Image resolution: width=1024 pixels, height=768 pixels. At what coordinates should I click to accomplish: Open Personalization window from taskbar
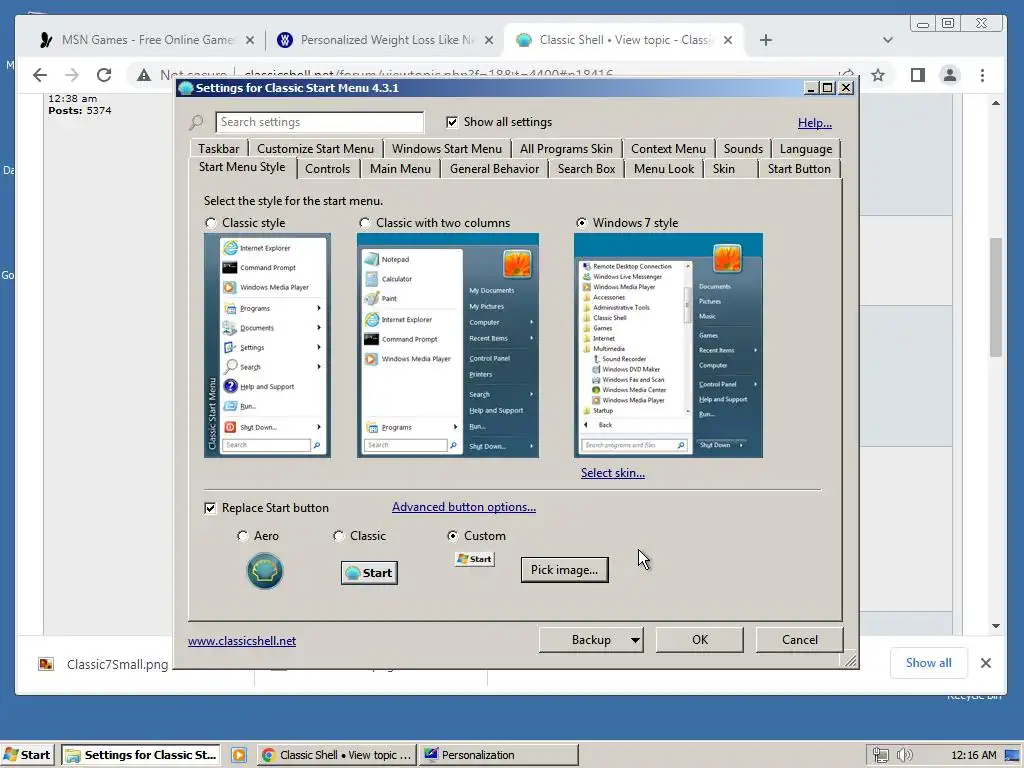pos(499,755)
